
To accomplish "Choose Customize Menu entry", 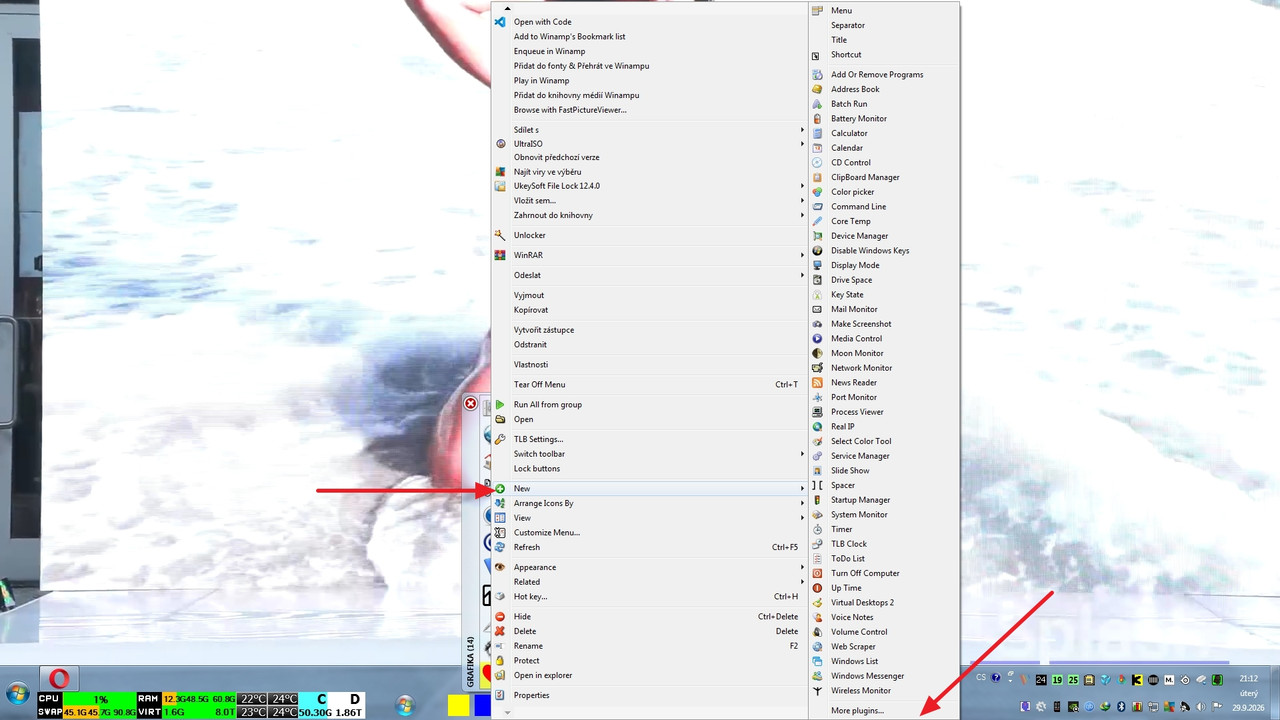I will click(x=649, y=532).
